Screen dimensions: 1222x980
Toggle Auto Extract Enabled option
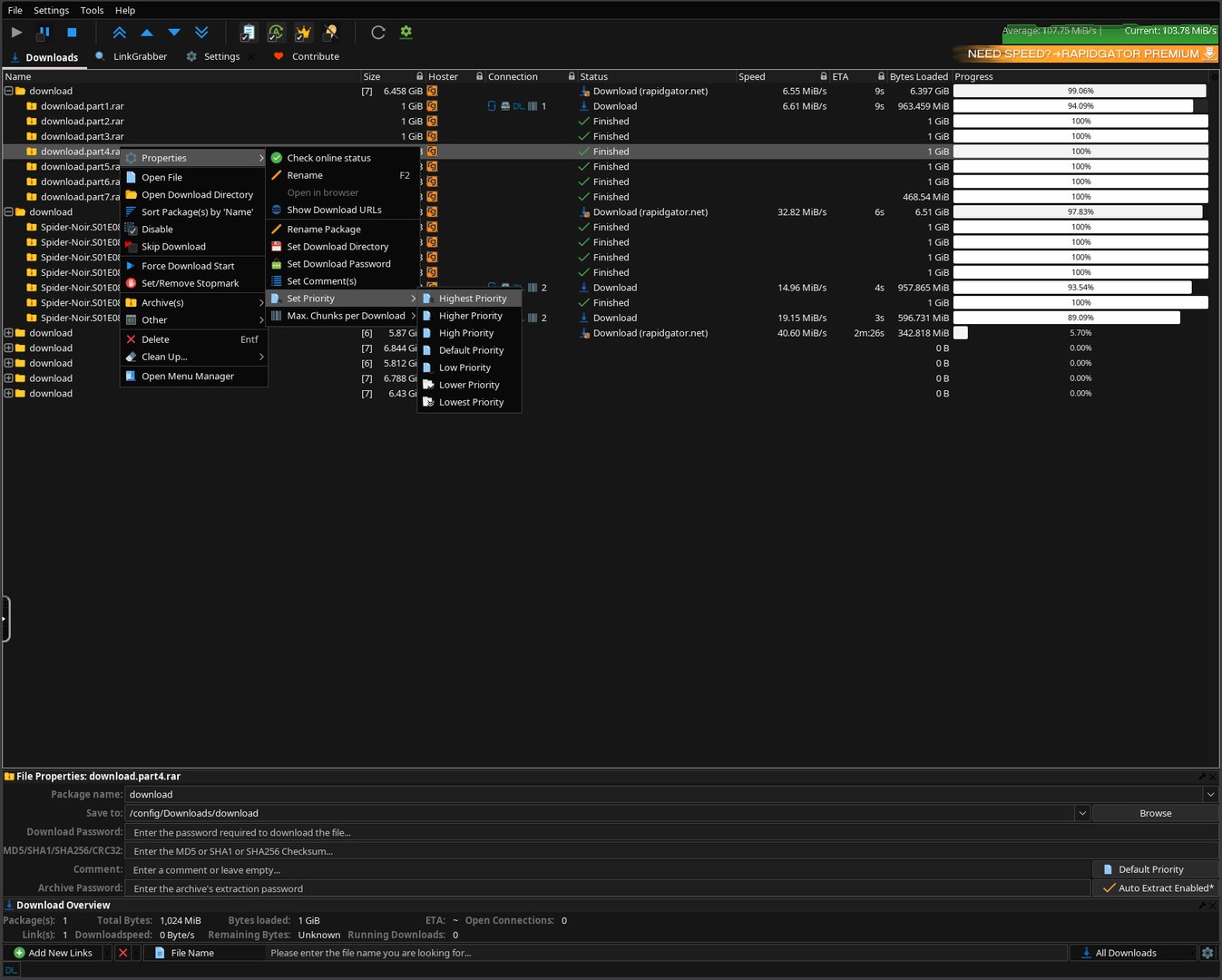[x=1156, y=888]
